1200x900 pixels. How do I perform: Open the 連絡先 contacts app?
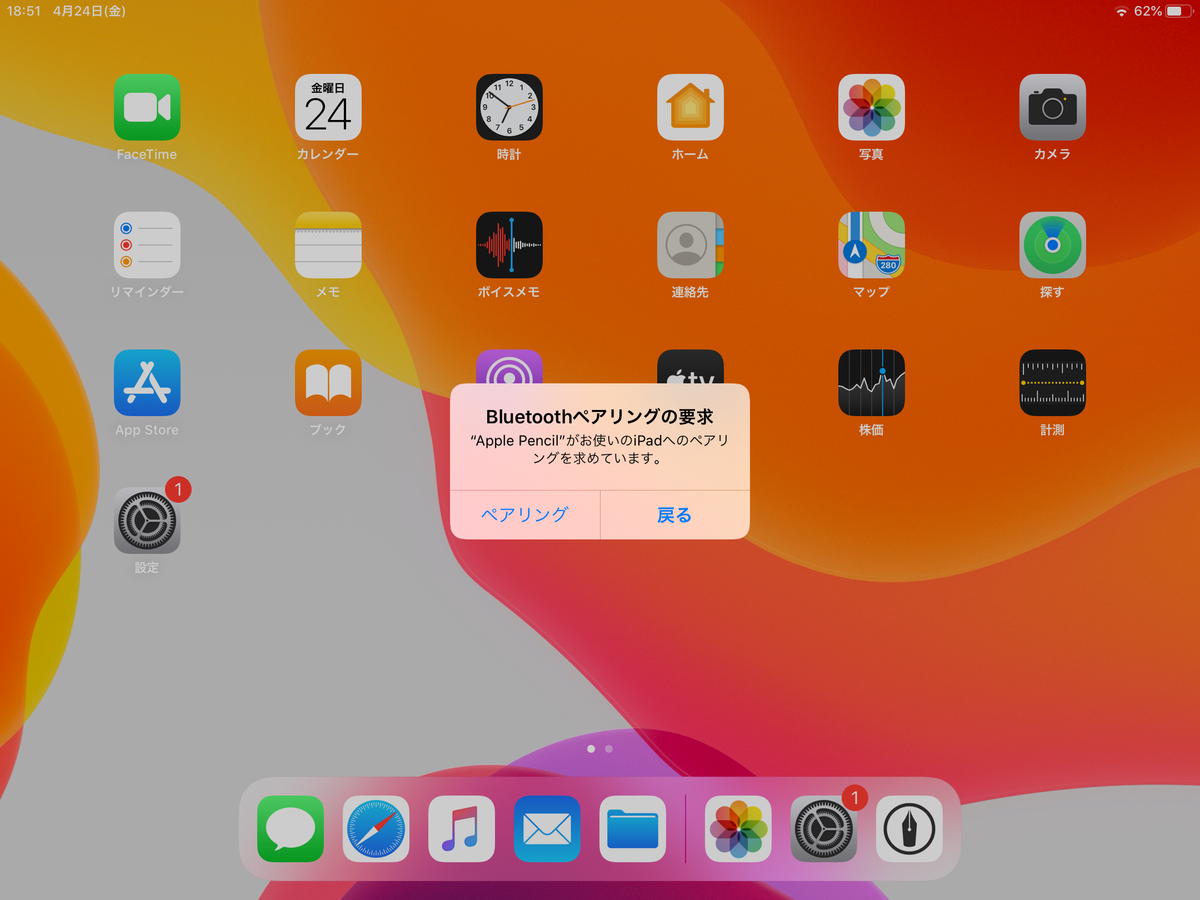click(x=690, y=245)
